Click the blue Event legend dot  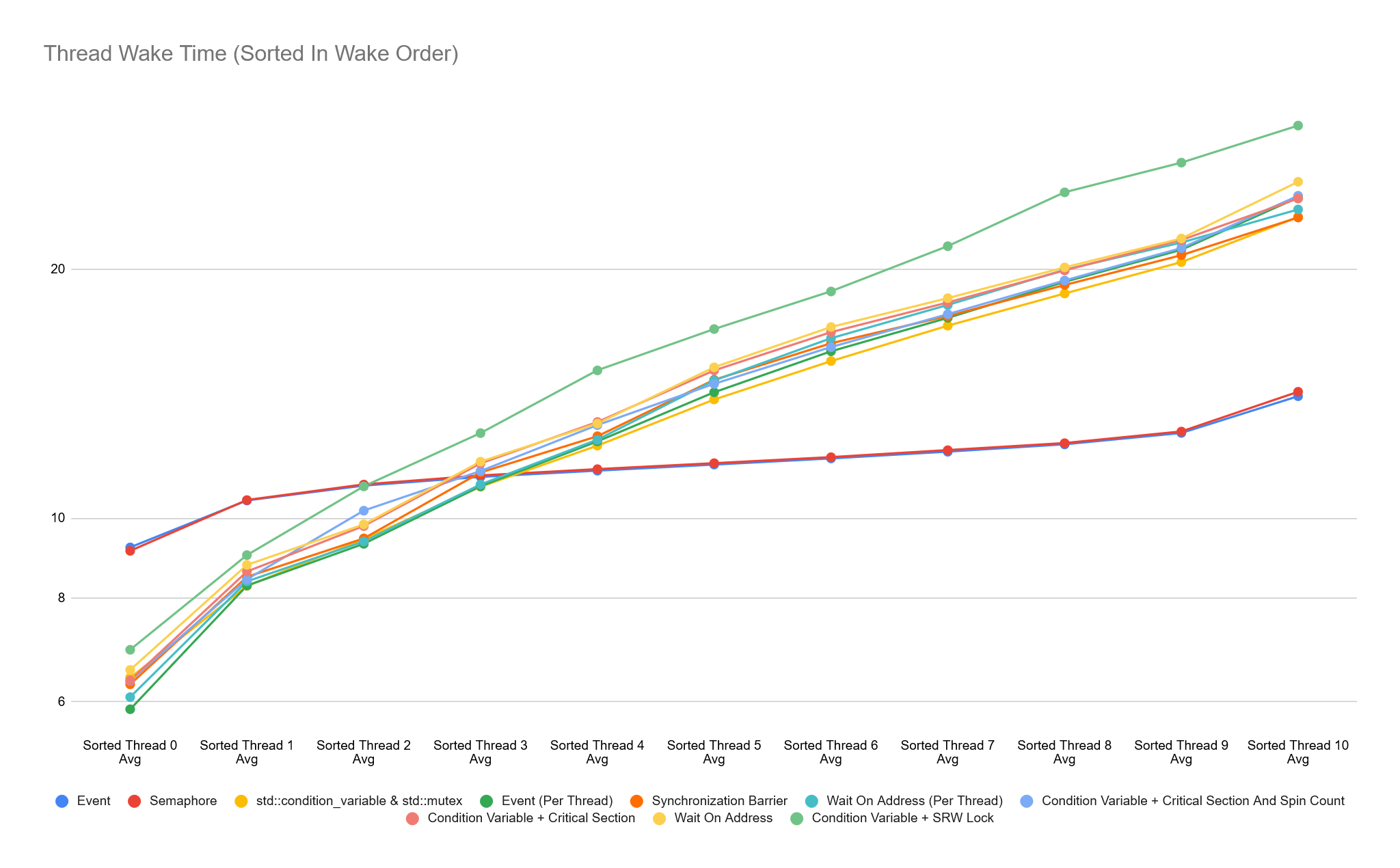click(62, 801)
